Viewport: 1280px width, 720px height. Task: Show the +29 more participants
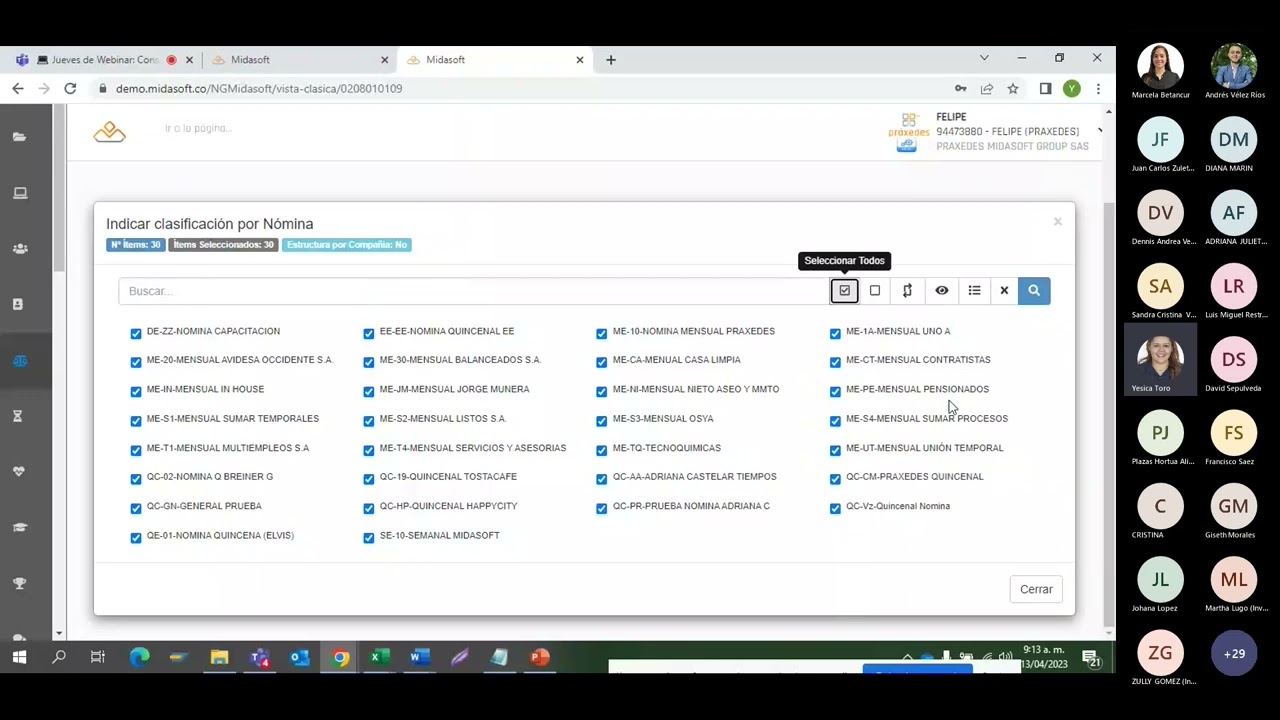[1234, 653]
